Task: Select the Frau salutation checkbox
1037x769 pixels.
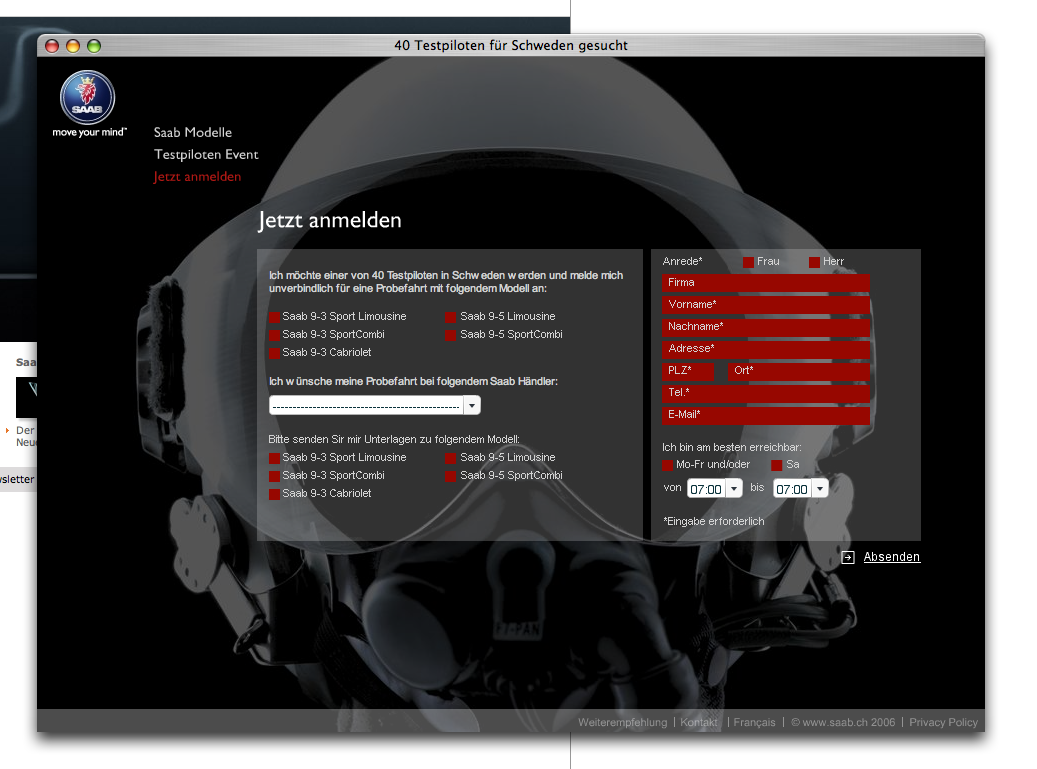Action: (748, 262)
